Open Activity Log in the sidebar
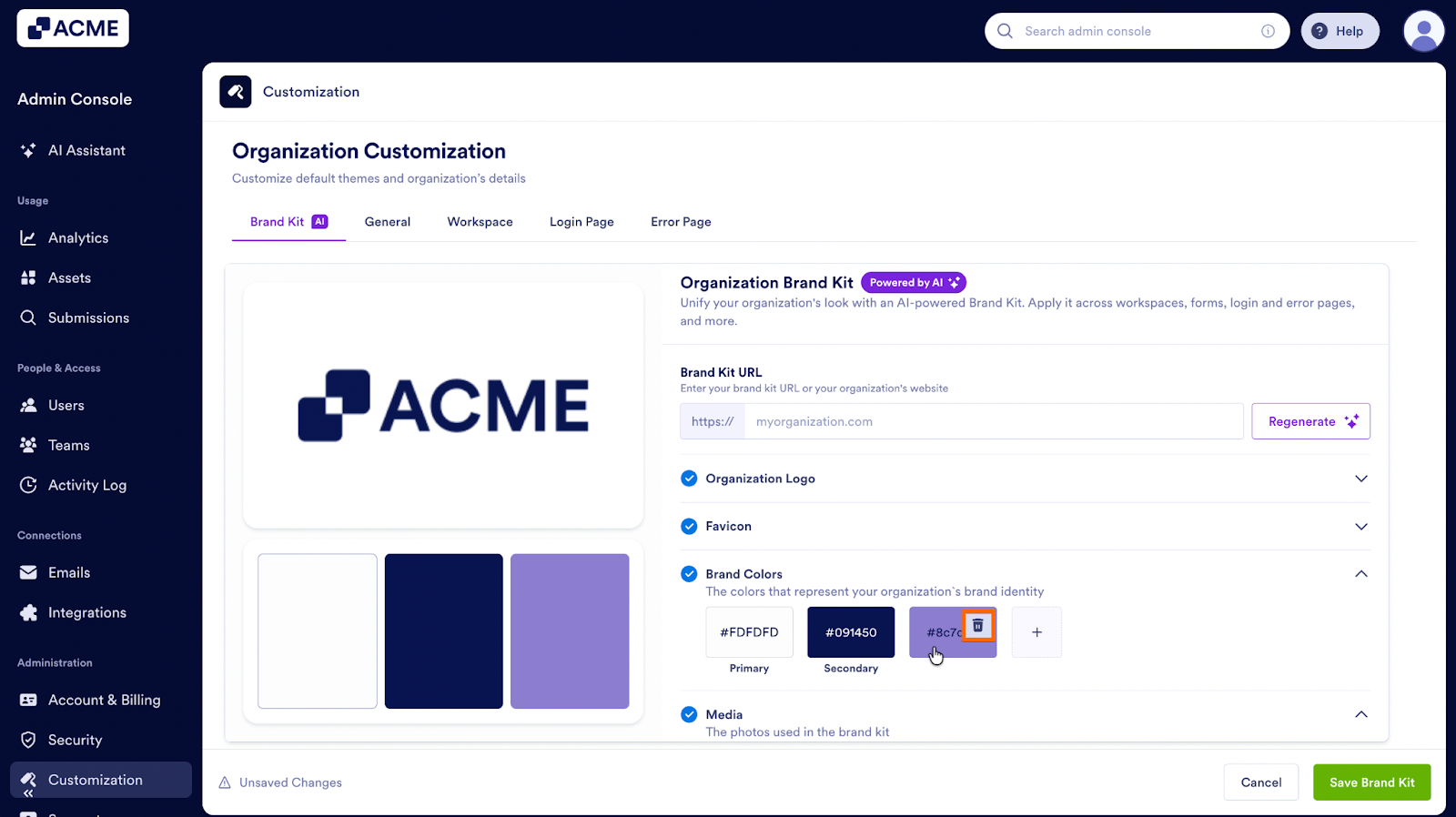The image size is (1456, 817). 100,485
